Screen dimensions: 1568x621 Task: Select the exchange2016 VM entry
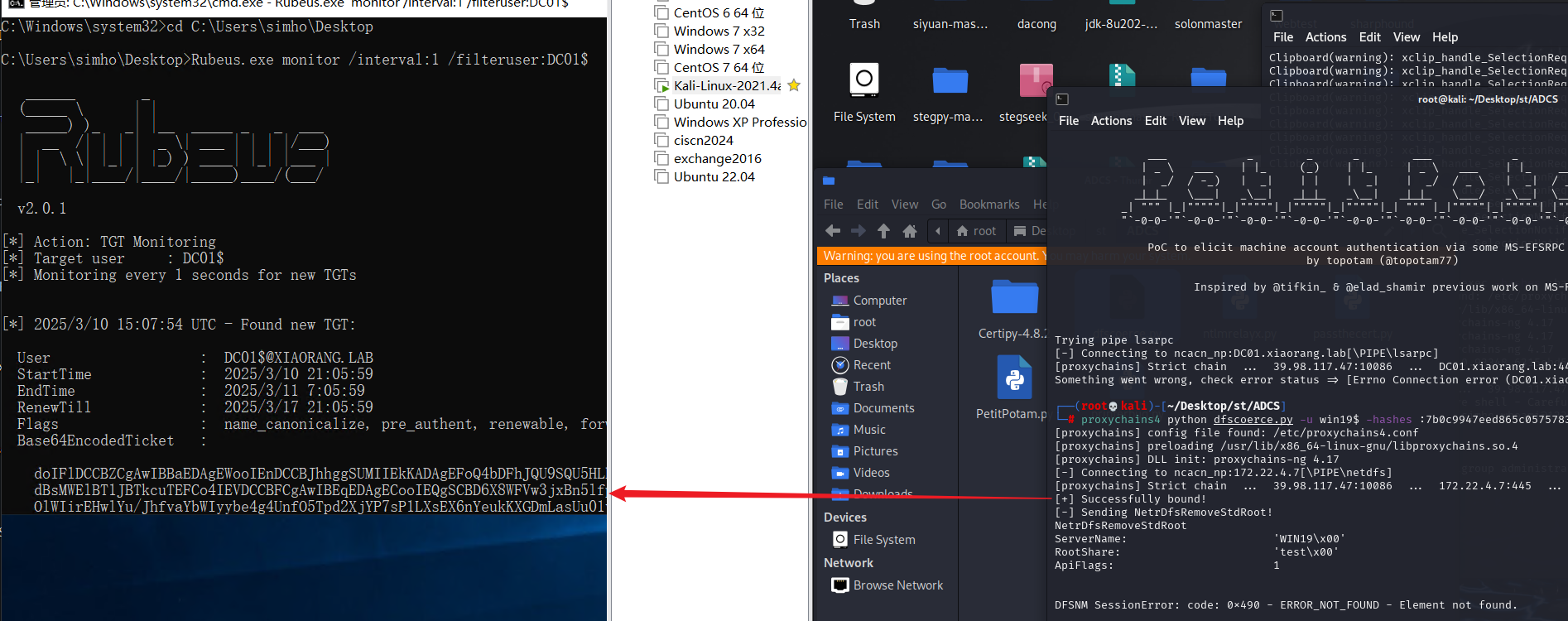(x=717, y=158)
